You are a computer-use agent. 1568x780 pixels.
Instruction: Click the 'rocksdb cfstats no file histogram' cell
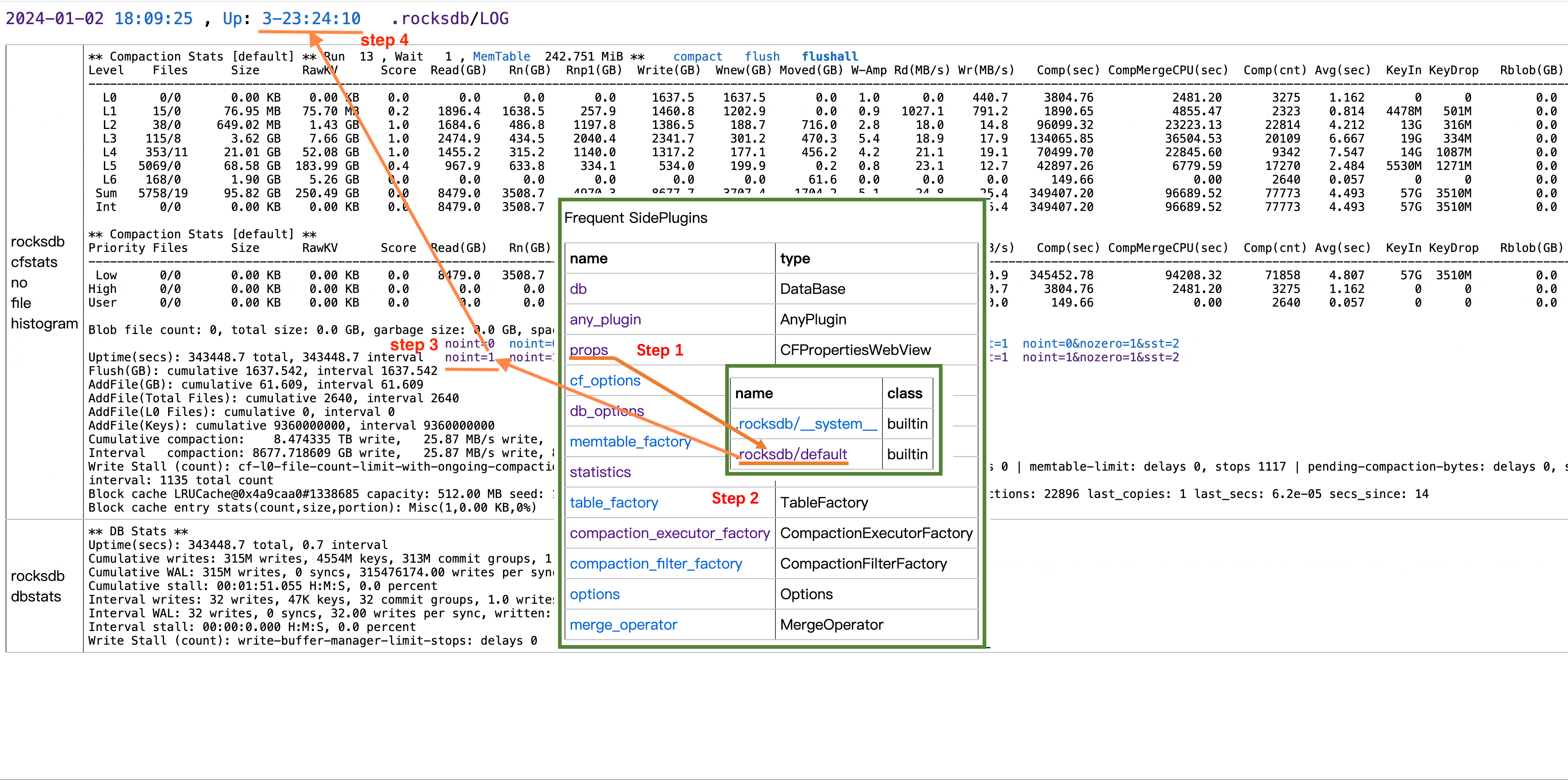[x=45, y=282]
